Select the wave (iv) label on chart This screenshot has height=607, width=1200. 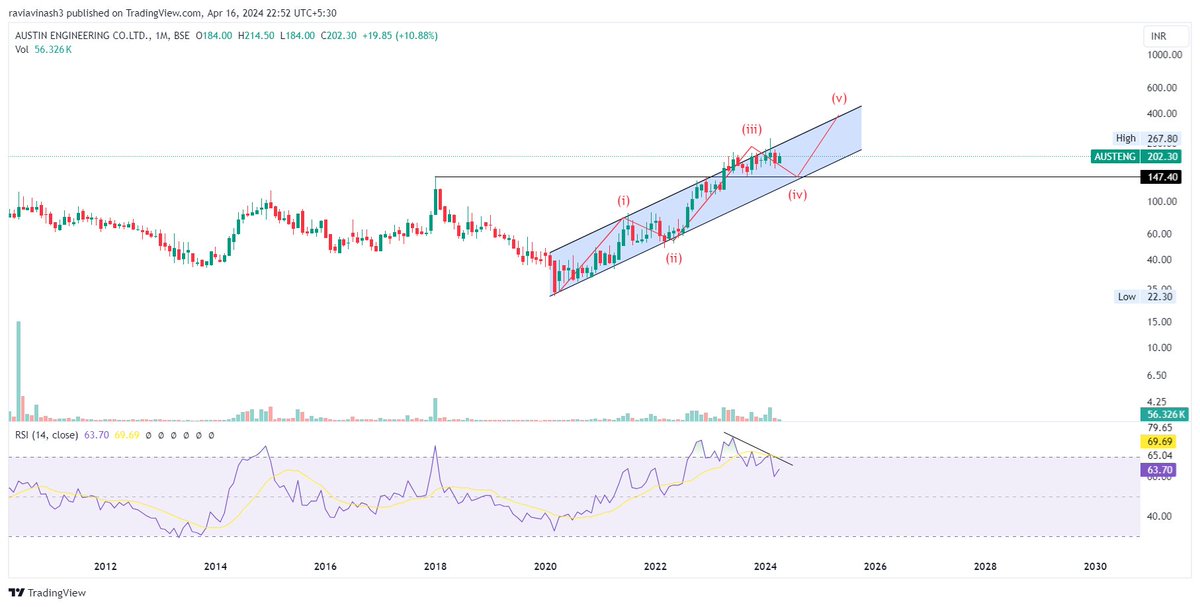[797, 194]
